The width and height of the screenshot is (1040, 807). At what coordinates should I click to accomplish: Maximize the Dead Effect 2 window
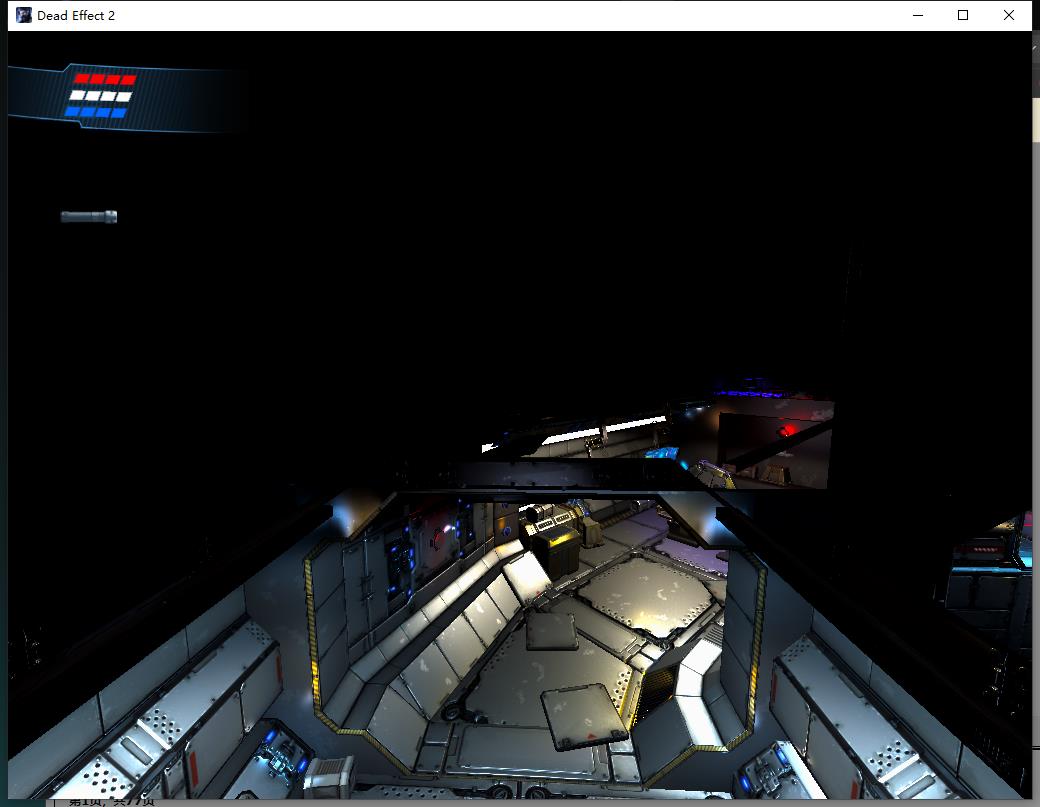(963, 15)
